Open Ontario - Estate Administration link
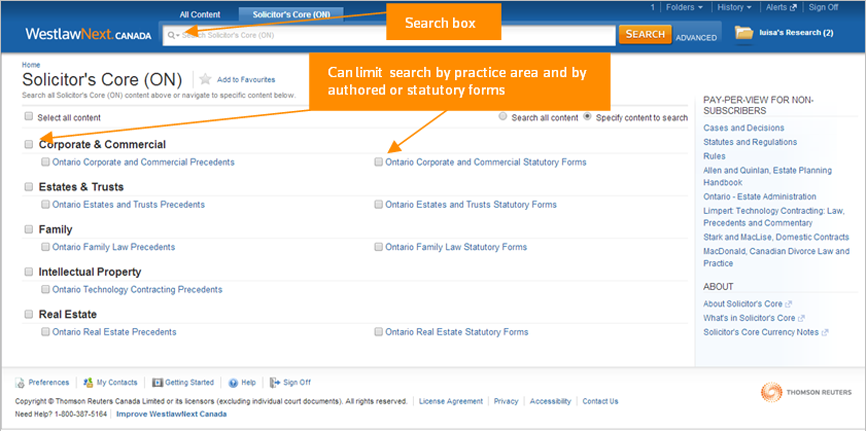Screen dimensions: 866x431 (759, 197)
